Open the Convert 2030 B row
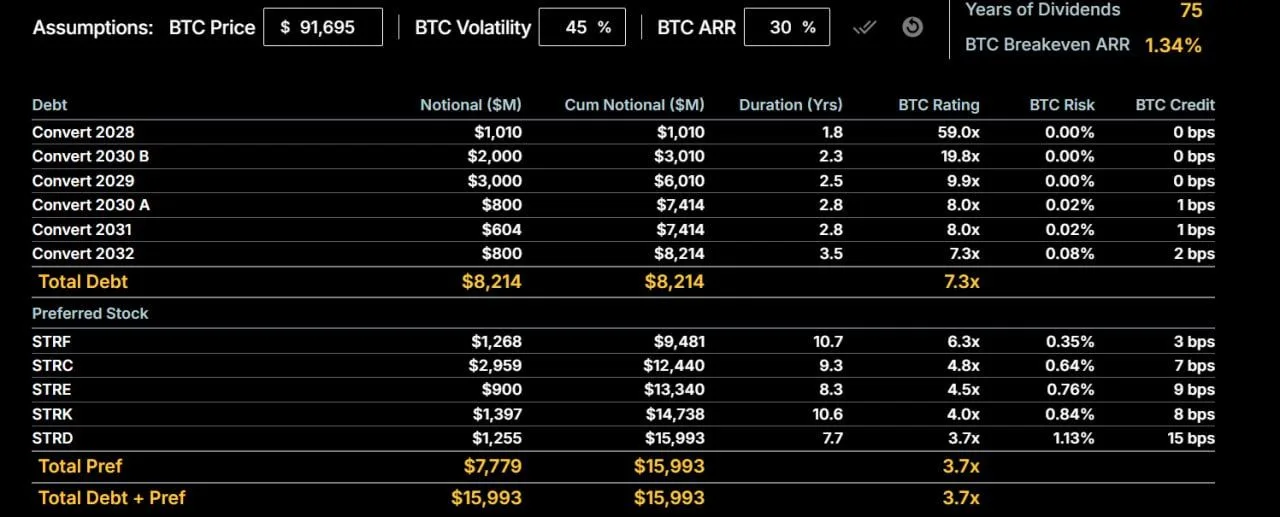Screen dimensions: 1280x517 (91, 156)
